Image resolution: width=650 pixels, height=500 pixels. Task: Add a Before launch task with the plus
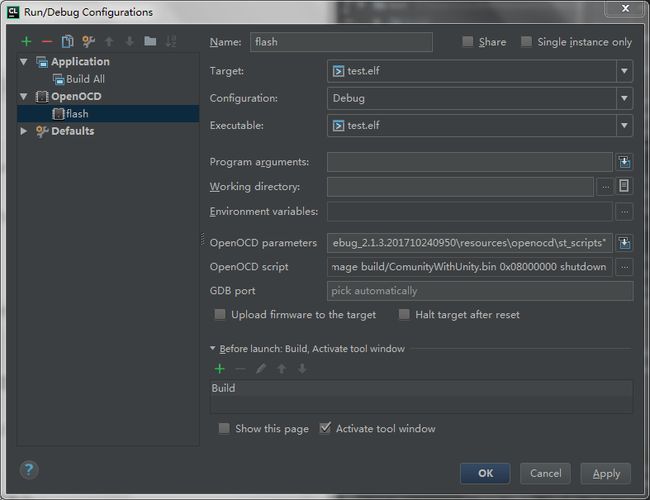click(x=219, y=369)
